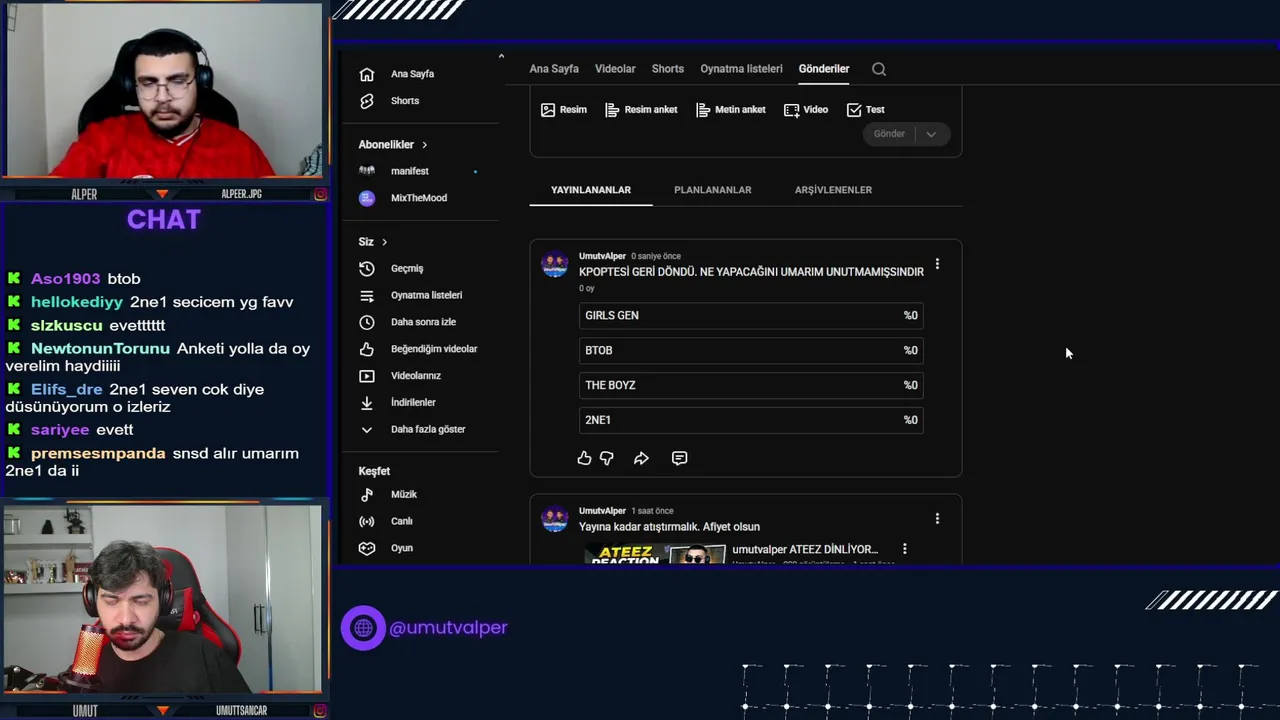Select the Gönderiler tab
1280x720 pixels.
(x=824, y=69)
